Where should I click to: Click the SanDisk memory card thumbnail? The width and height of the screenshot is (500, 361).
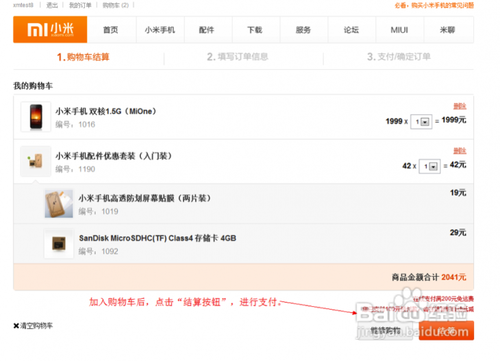59,244
